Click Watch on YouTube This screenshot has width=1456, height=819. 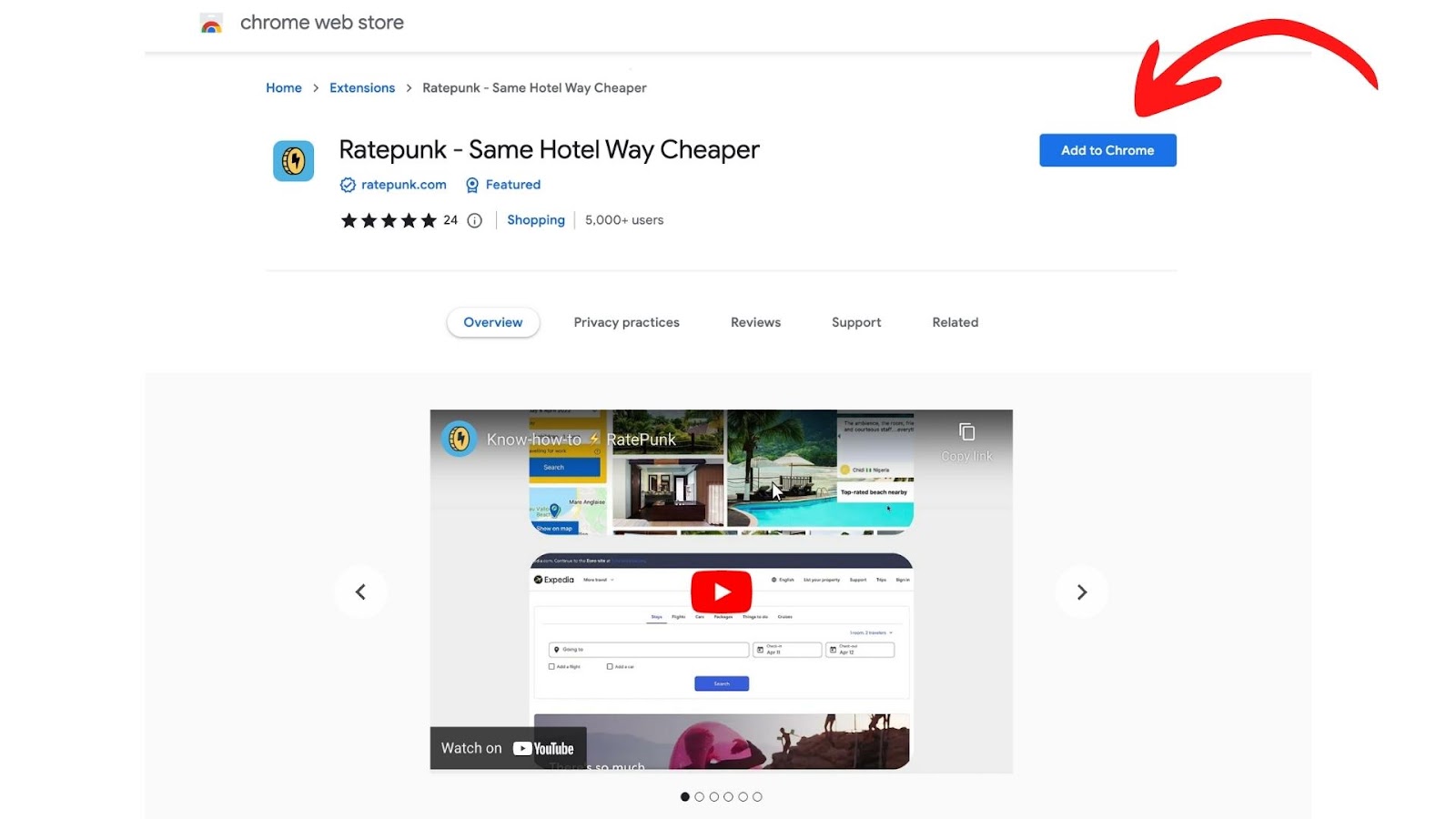click(508, 748)
